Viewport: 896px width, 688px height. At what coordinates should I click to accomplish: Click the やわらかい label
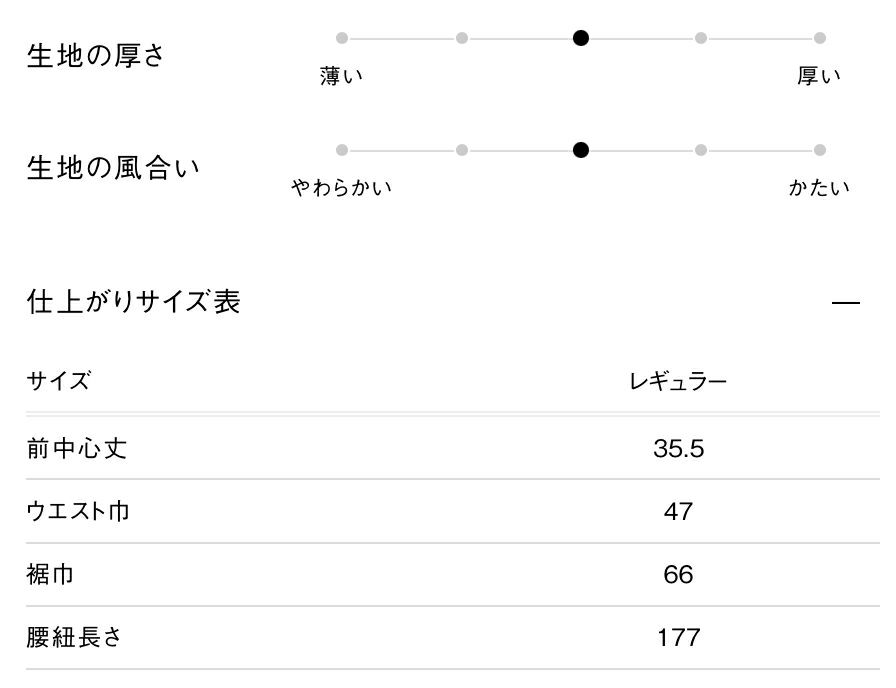tap(342, 188)
